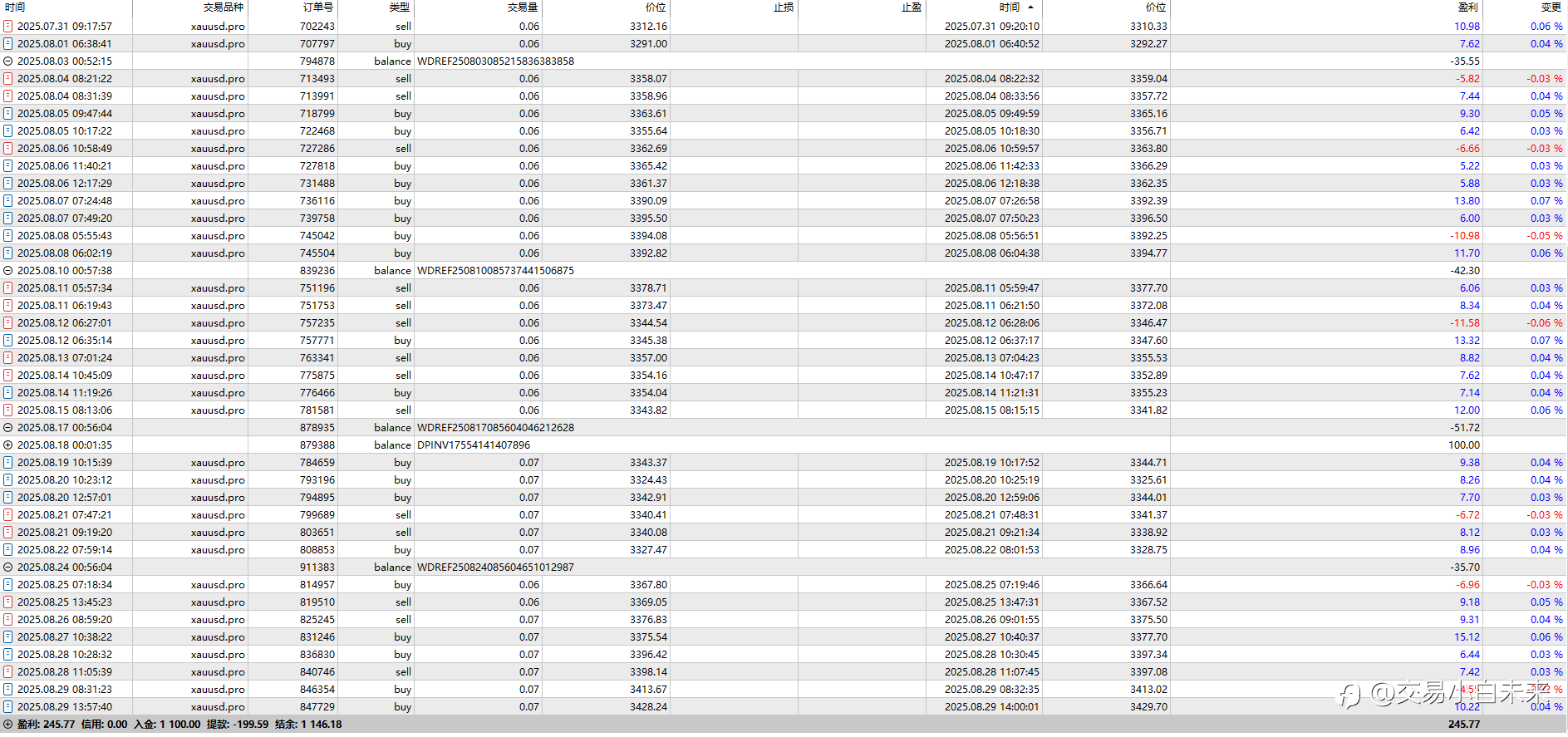Select the row for order 847729
Image resolution: width=1568 pixels, height=737 pixels.
(784, 707)
